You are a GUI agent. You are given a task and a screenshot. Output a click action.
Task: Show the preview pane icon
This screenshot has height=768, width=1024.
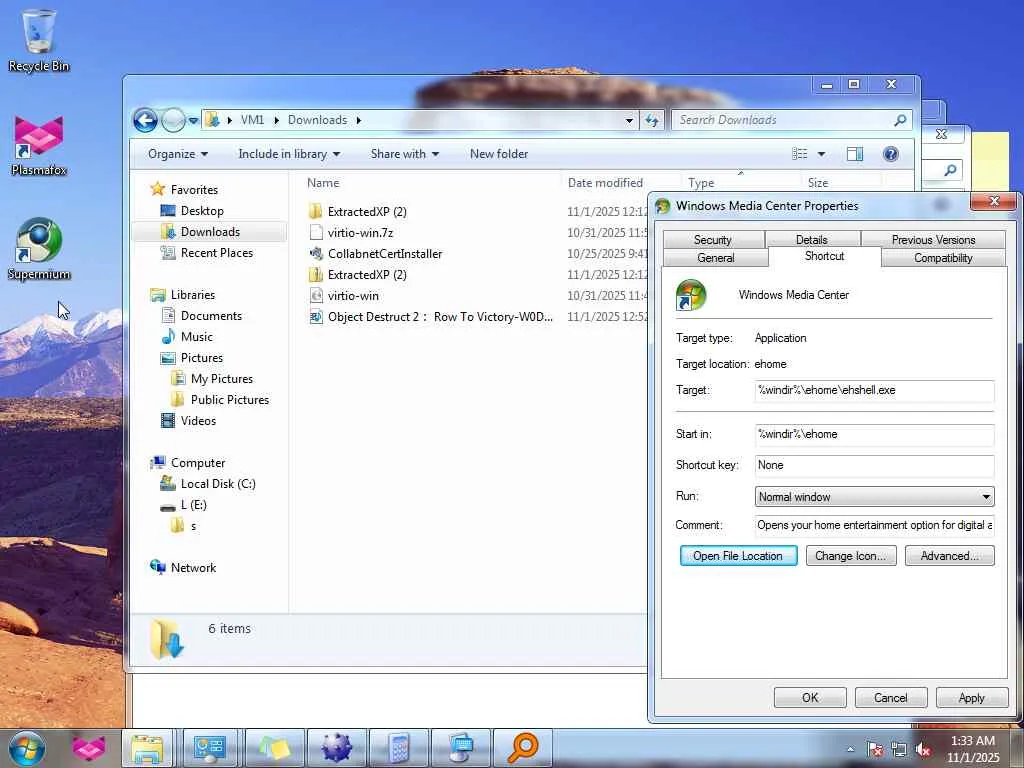[854, 153]
